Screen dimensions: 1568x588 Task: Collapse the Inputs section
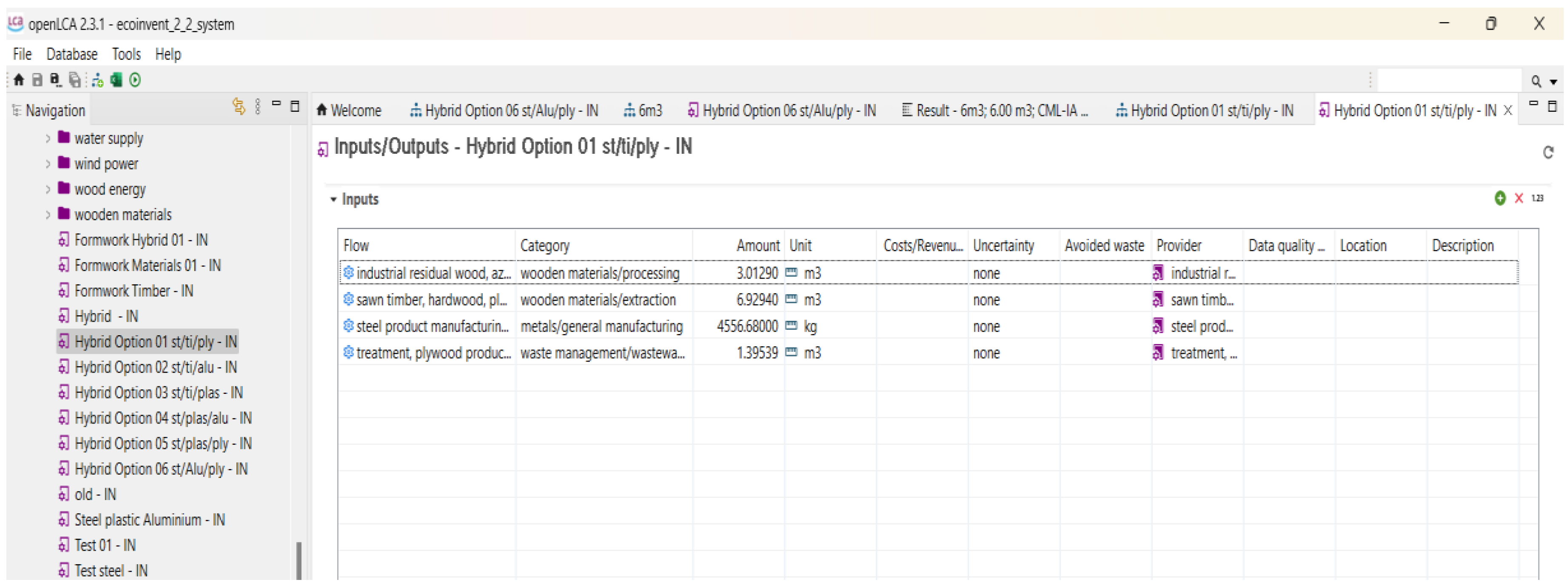(x=334, y=199)
